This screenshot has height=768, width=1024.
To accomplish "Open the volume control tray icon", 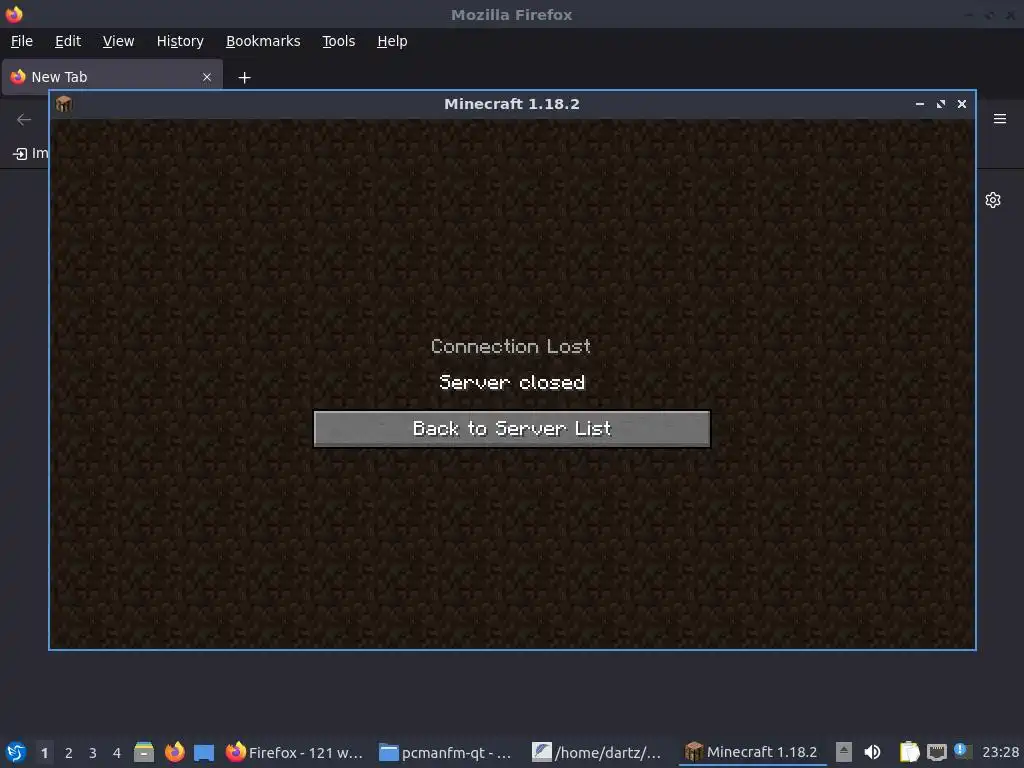I will (x=872, y=752).
